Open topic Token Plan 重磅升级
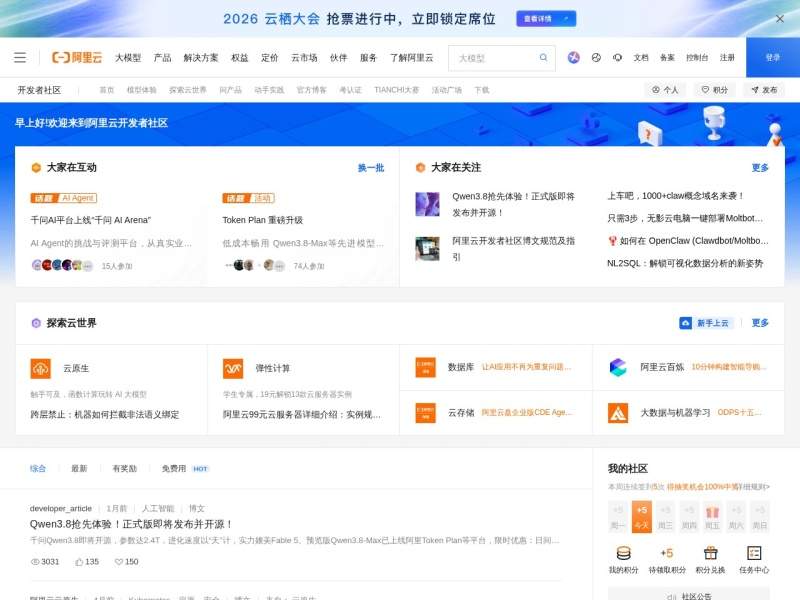The height and width of the screenshot is (600, 800). point(263,220)
